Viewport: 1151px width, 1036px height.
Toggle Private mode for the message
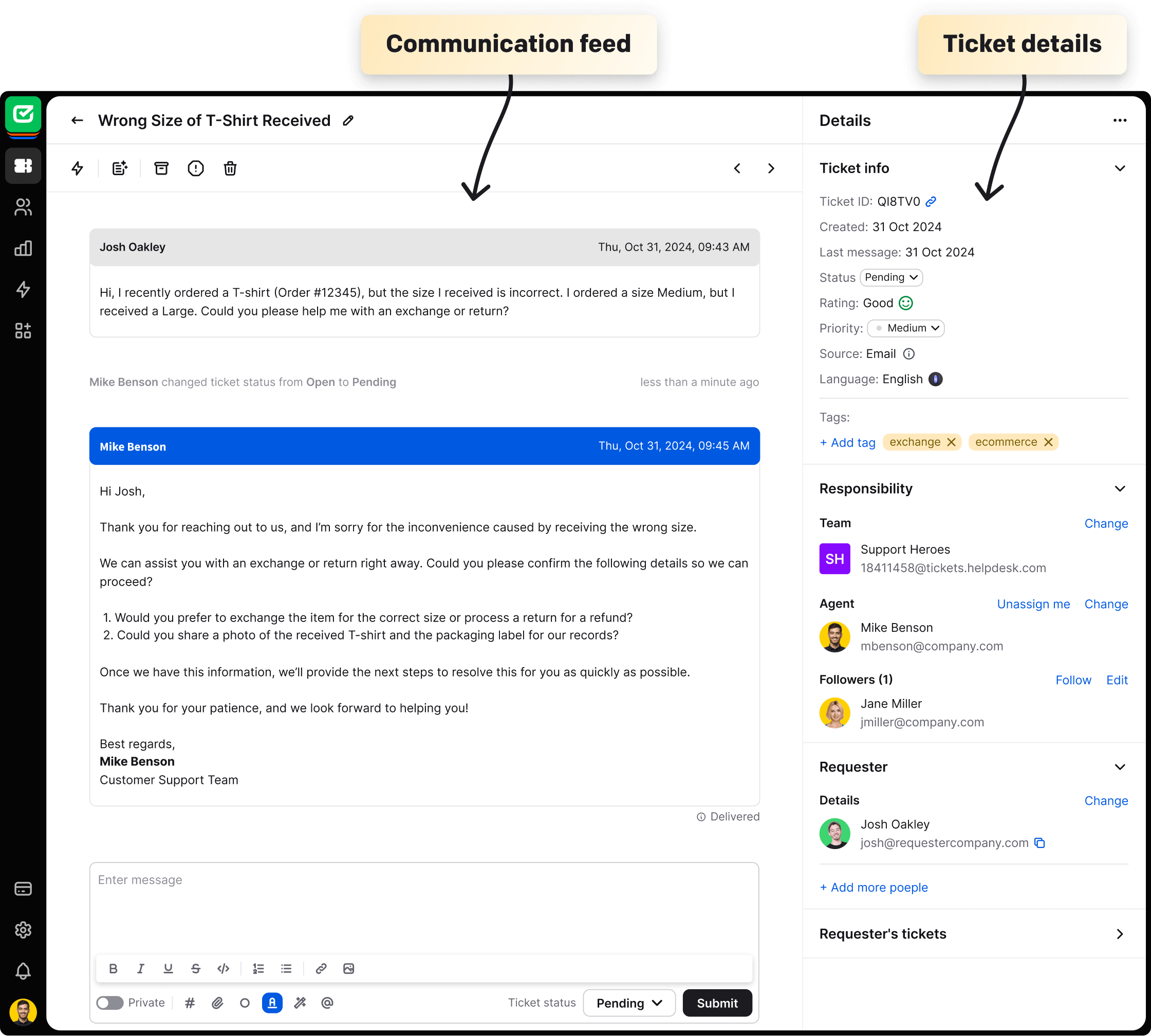tap(110, 1003)
